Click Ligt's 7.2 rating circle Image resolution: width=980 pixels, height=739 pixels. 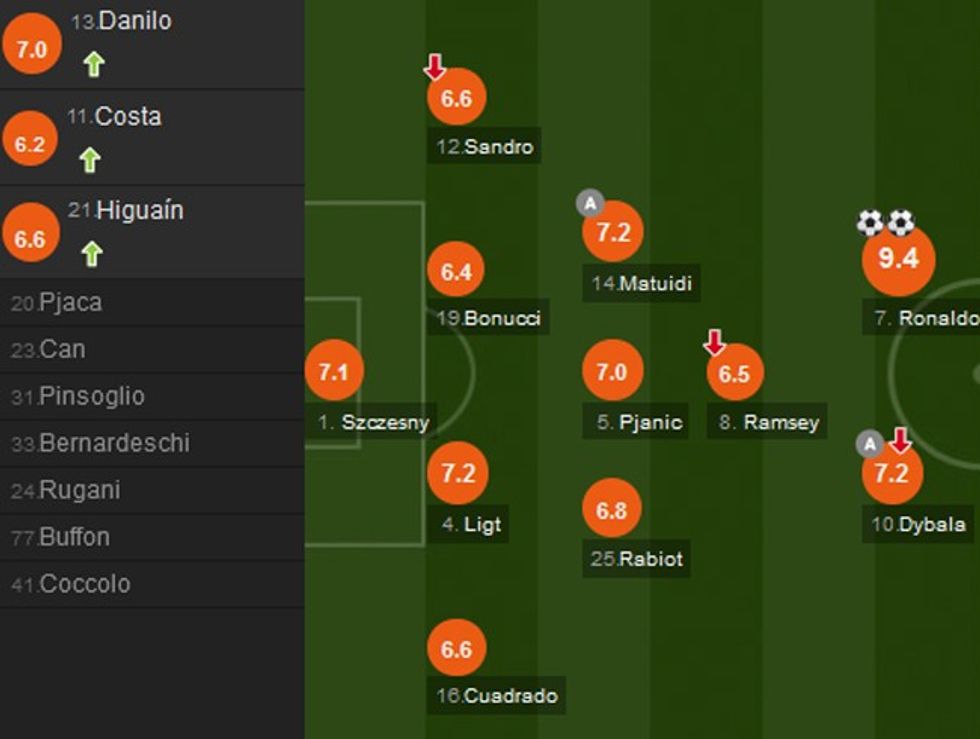pyautogui.click(x=458, y=473)
